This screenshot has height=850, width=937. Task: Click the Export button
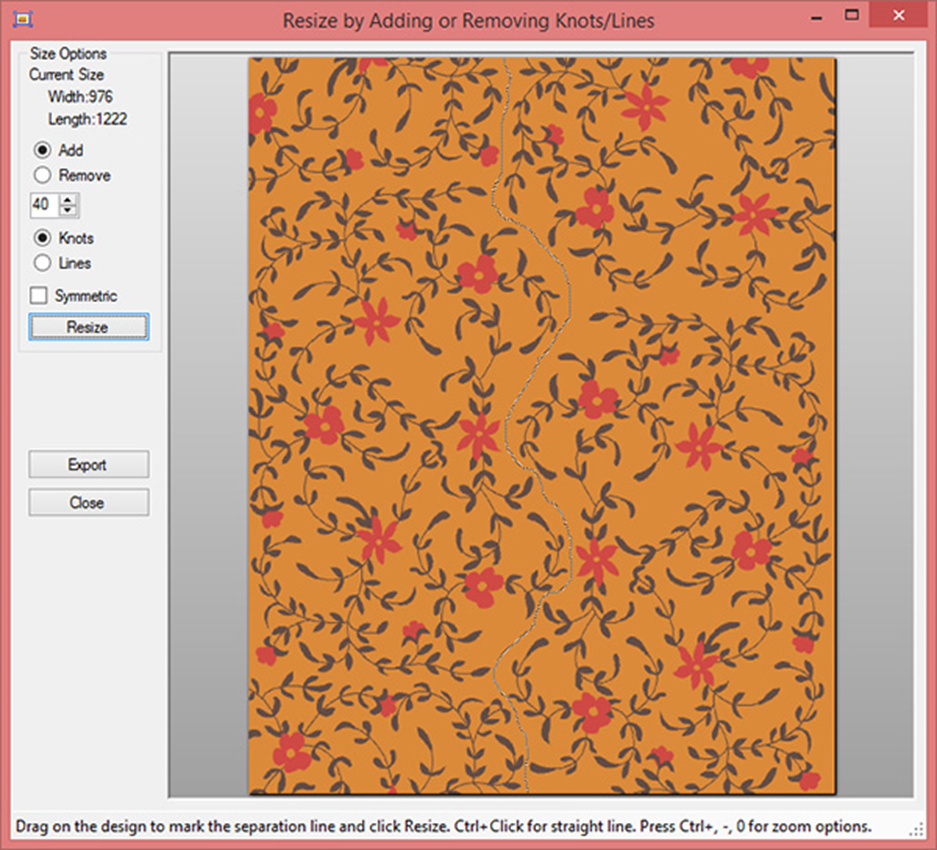[x=88, y=465]
